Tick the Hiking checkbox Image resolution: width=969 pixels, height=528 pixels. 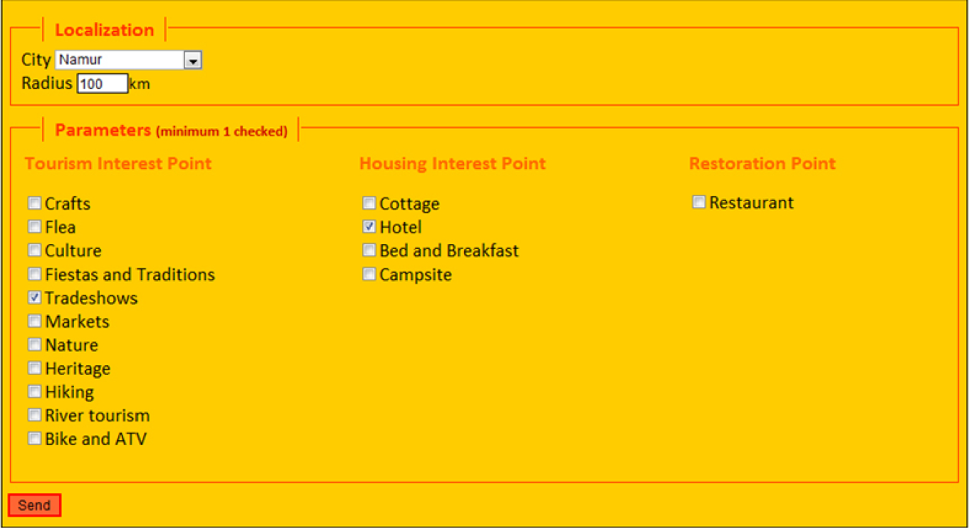[x=35, y=391]
